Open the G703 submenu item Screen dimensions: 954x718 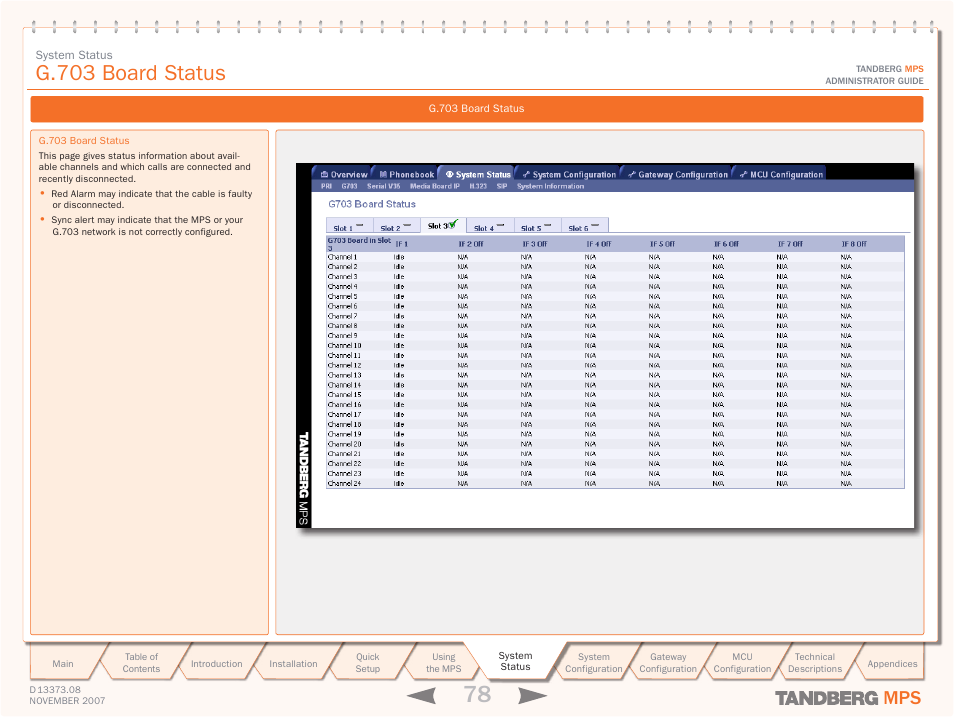pos(349,186)
